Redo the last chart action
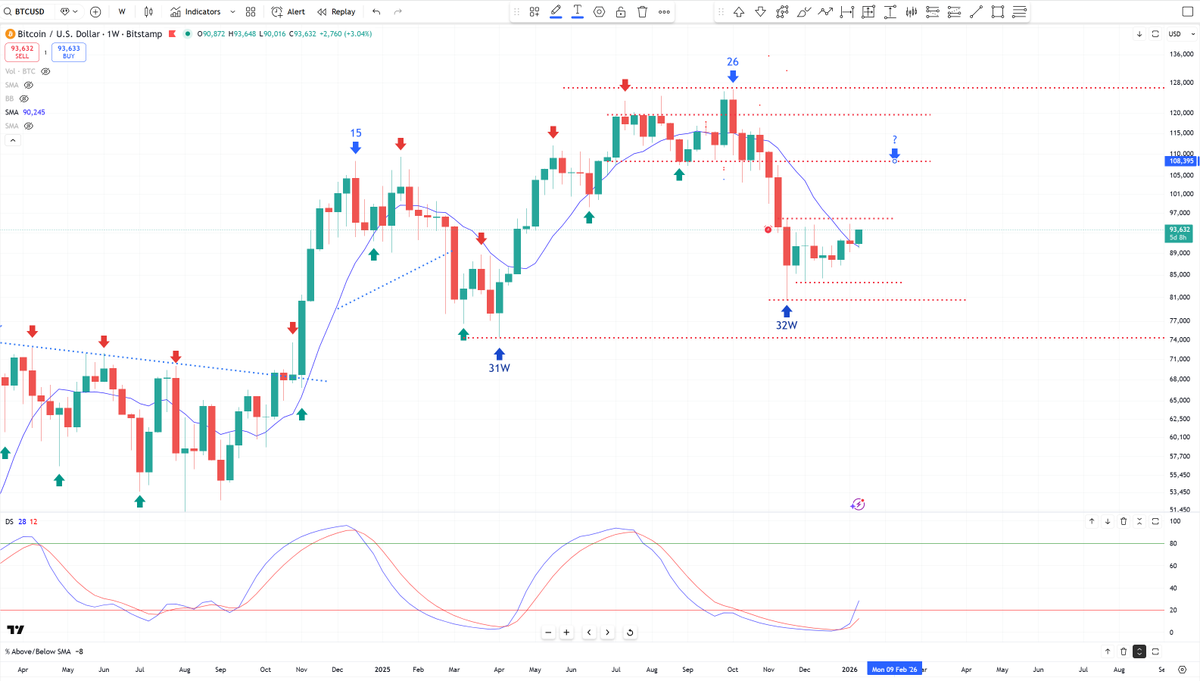The image size is (1200, 681). tap(398, 12)
